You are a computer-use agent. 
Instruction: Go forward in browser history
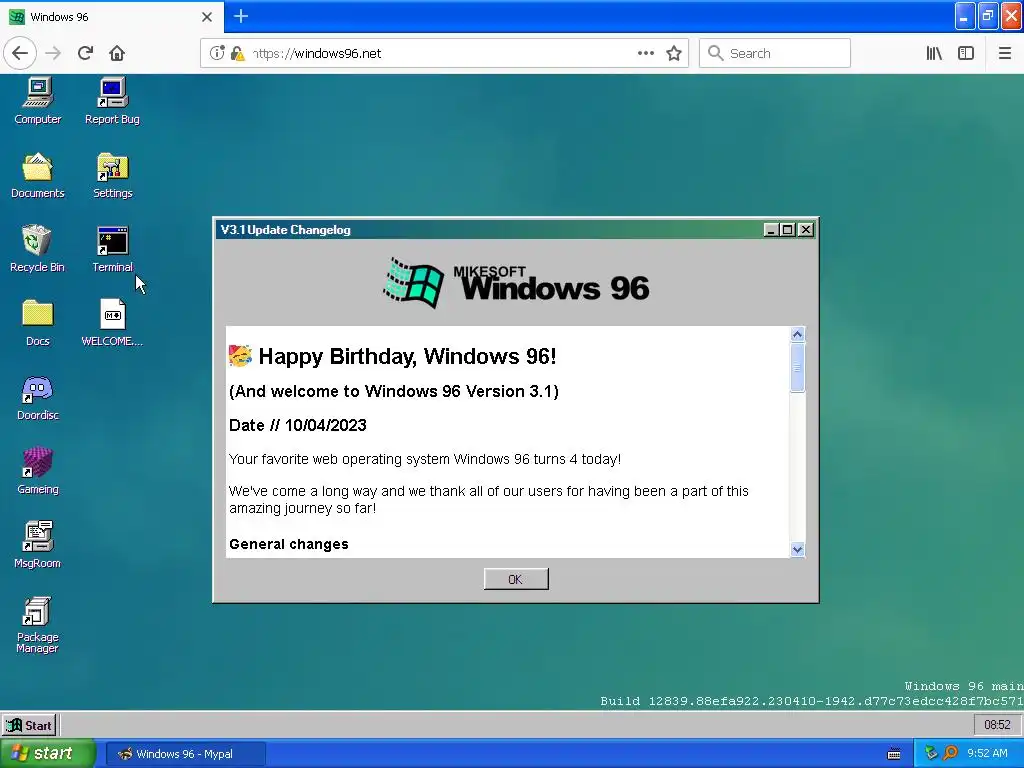click(x=53, y=53)
